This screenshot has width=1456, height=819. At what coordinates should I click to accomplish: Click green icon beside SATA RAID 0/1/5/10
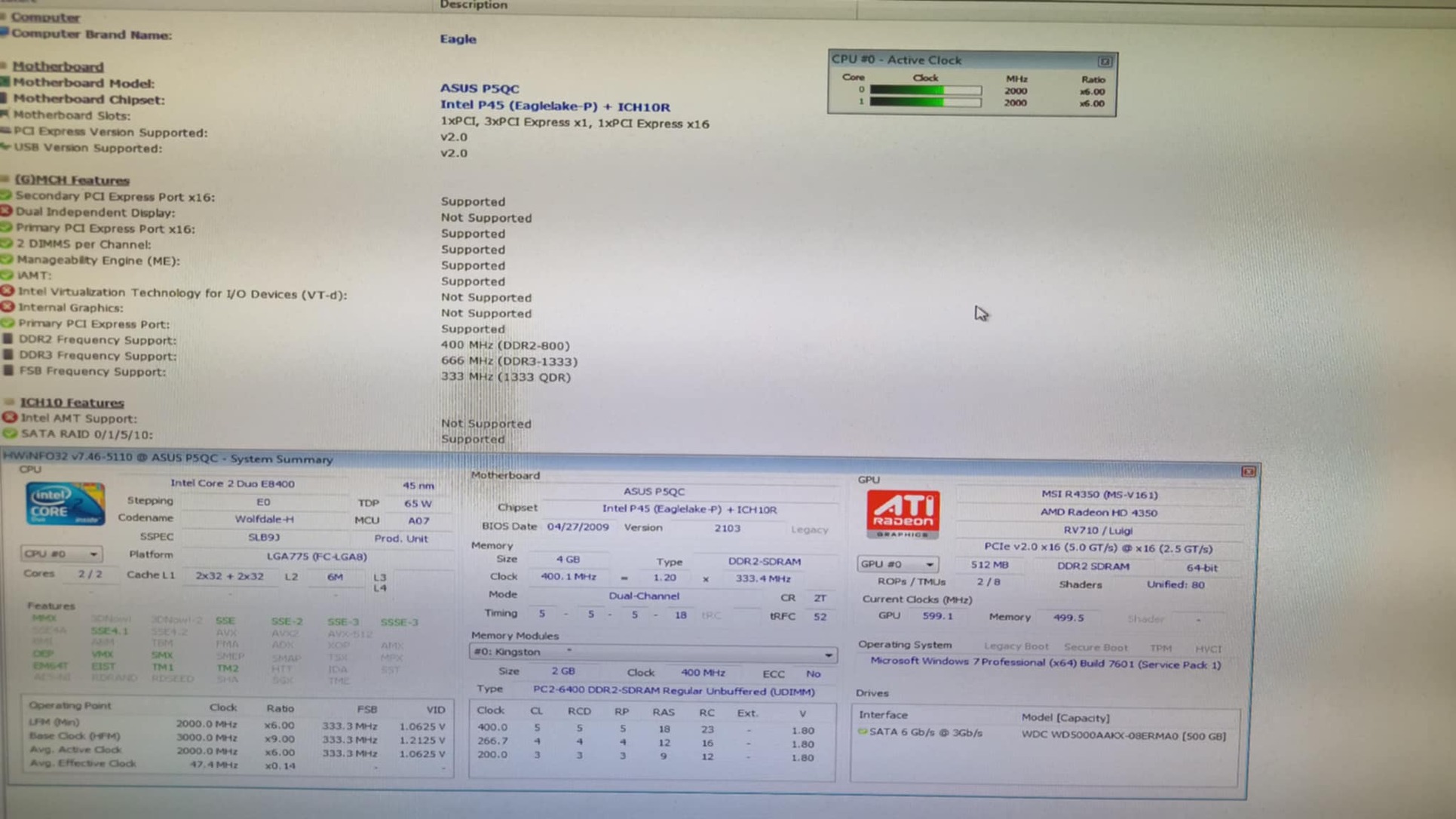tap(10, 434)
